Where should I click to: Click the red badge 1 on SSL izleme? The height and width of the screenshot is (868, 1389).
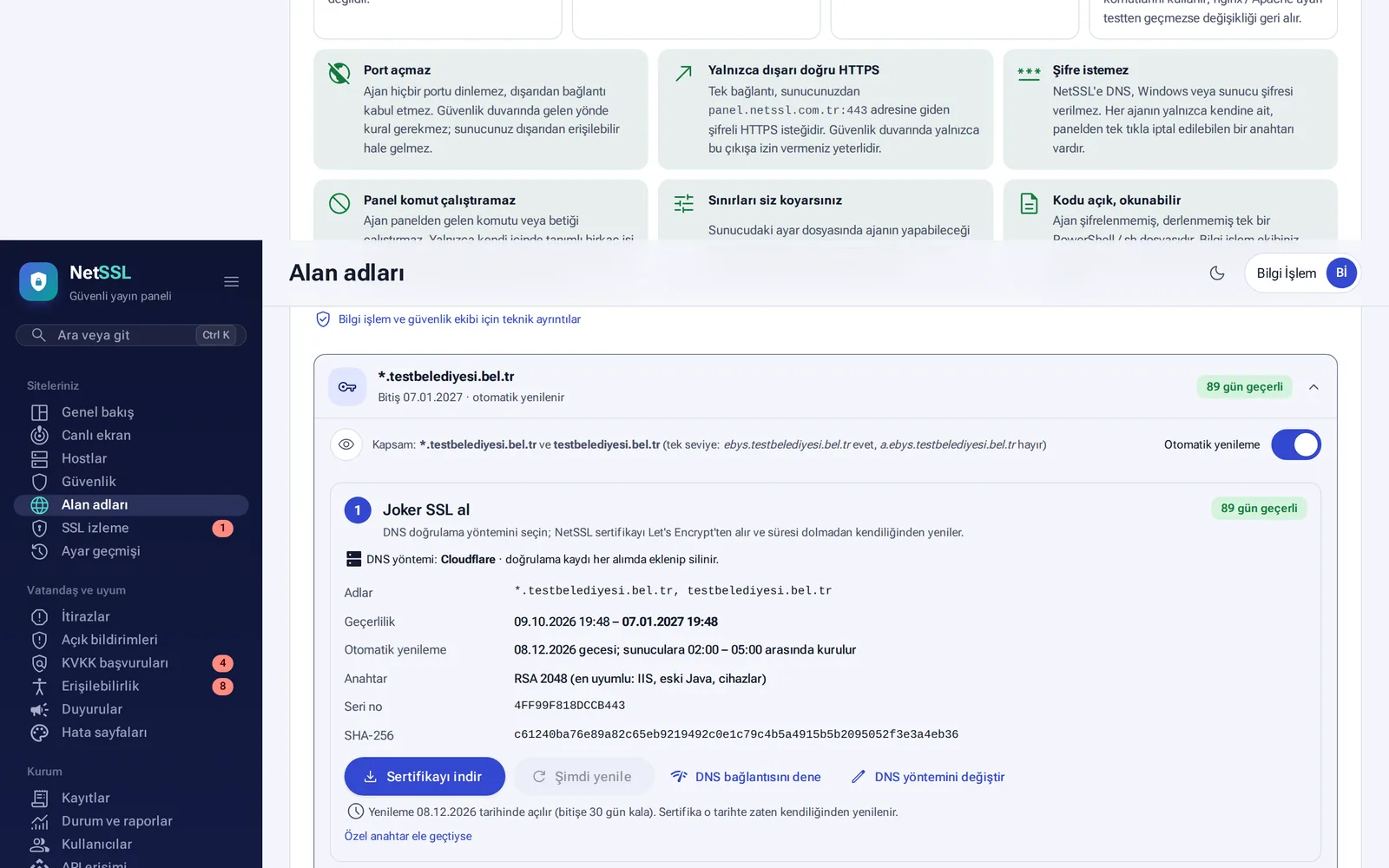(223, 529)
